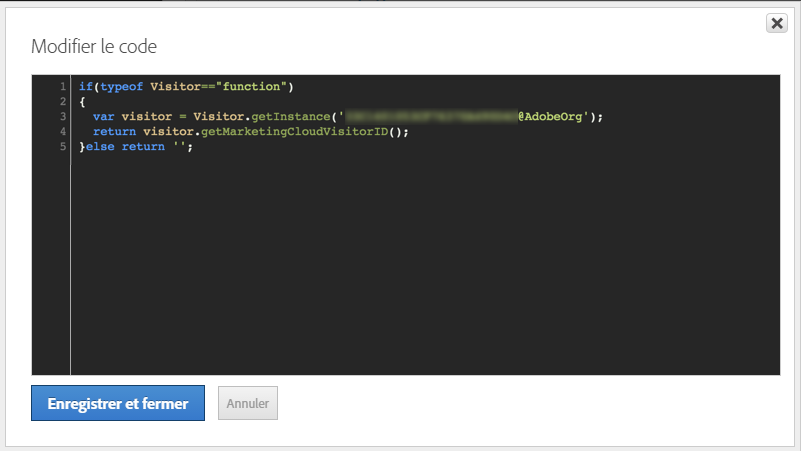Click line number 4 in the gutter

pos(63,131)
